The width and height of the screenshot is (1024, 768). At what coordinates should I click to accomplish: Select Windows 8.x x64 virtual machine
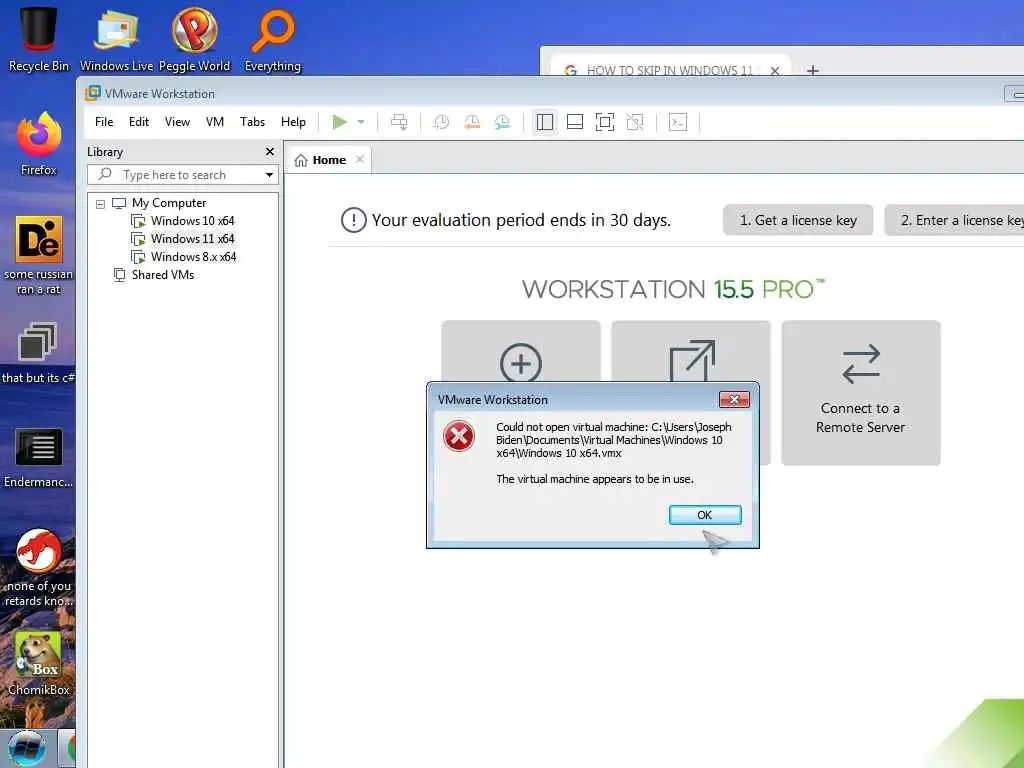(193, 257)
